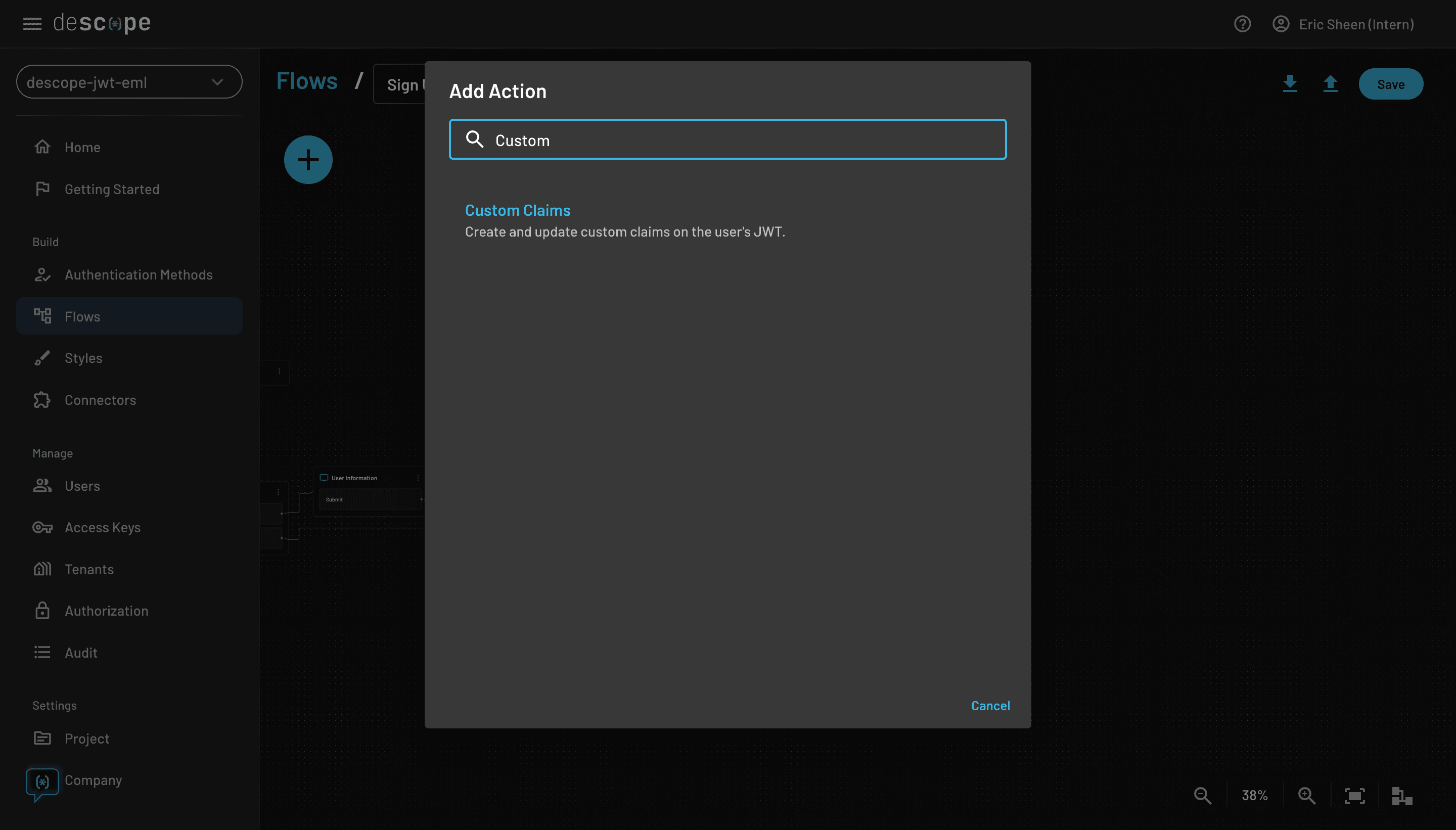Click the Audit log icon
Screen dimensions: 1456x830
(x=41, y=652)
